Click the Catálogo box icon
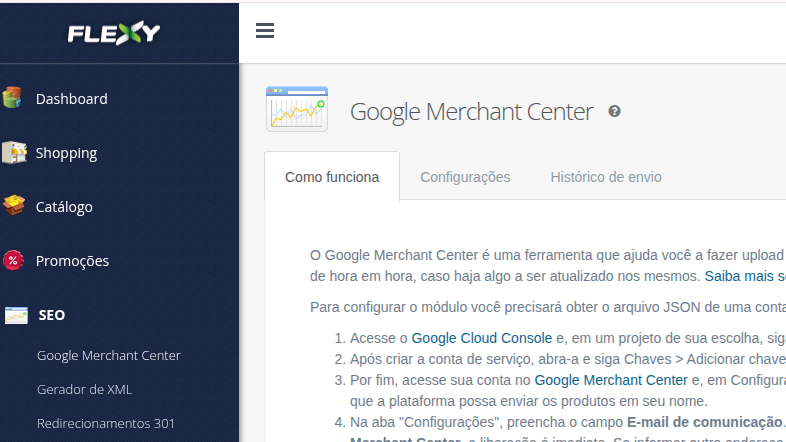 click(x=14, y=206)
